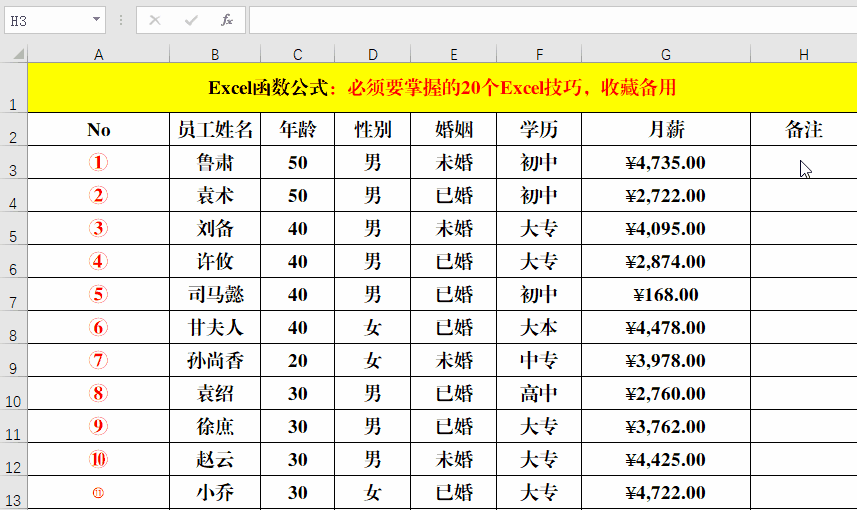
Task: Click the 备注 header cell
Action: (x=803, y=130)
